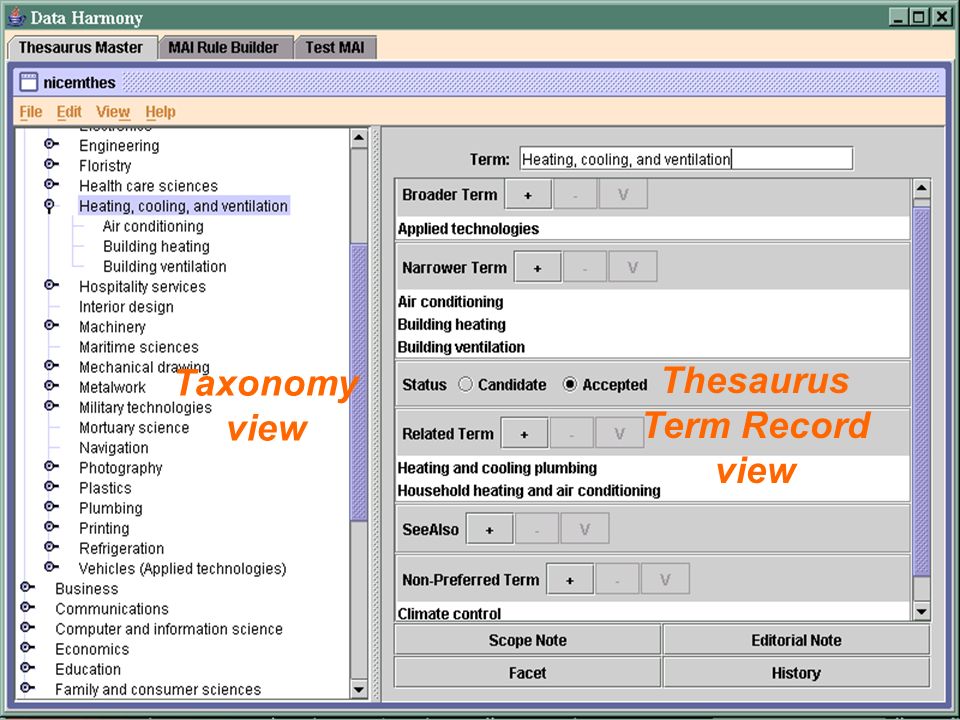Click the Related Term minus button
This screenshot has width=960, height=720.
click(x=571, y=433)
